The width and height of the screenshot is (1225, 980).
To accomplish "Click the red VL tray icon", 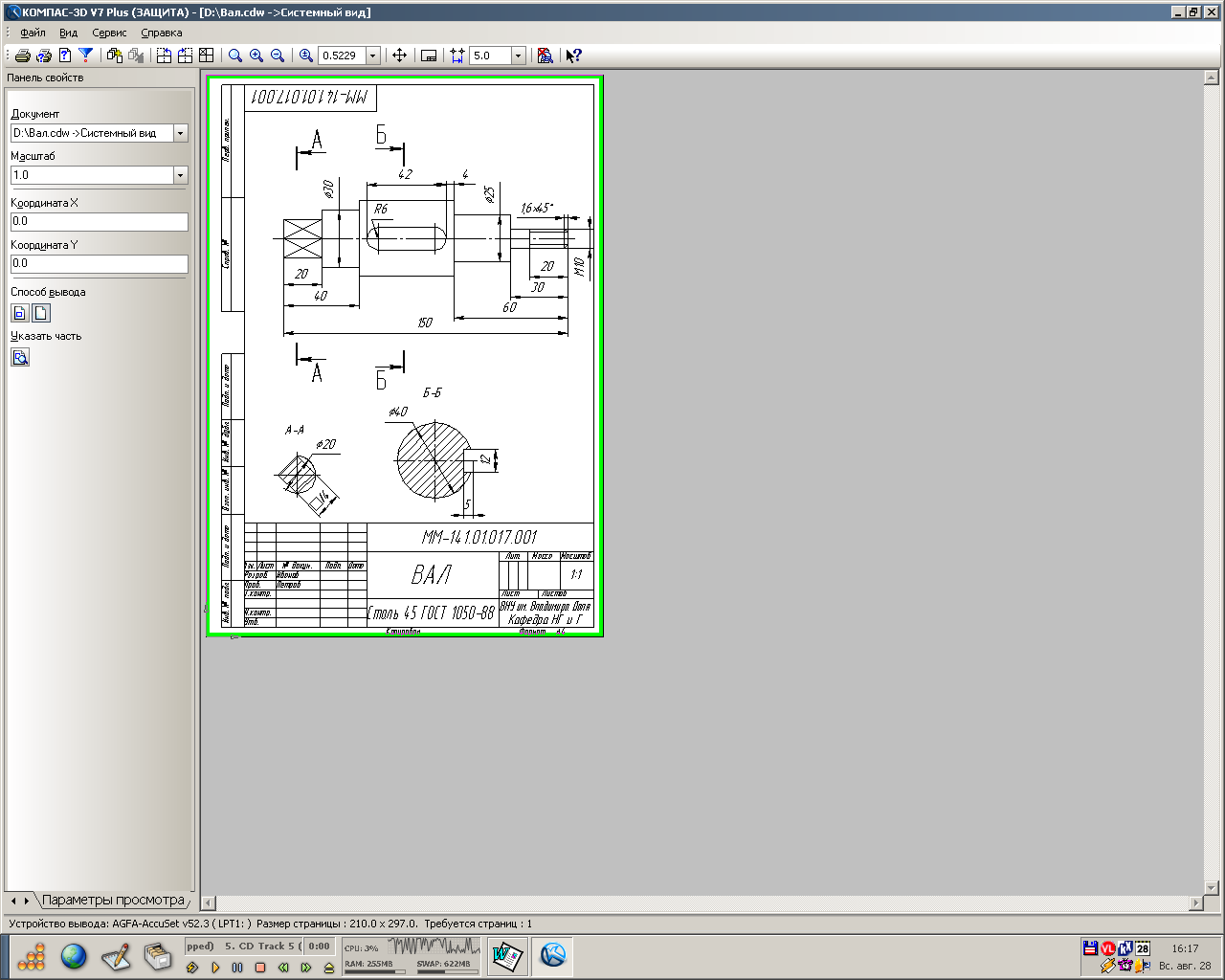I will tap(1107, 948).
